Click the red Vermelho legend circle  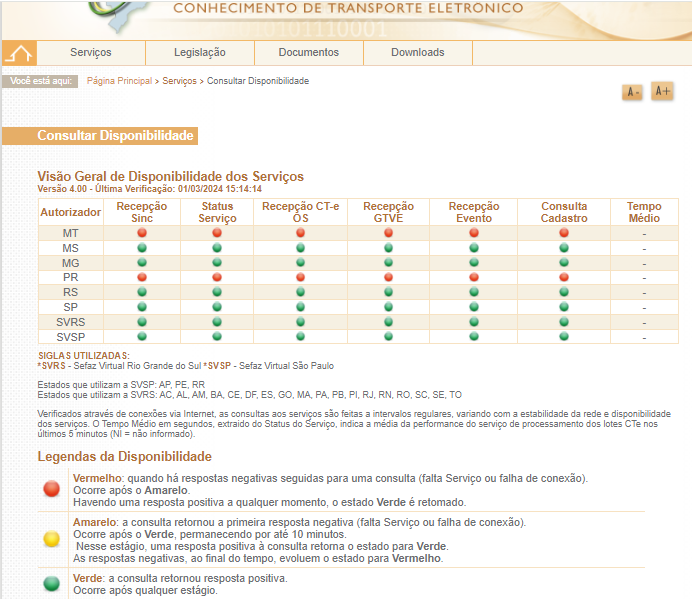click(52, 489)
